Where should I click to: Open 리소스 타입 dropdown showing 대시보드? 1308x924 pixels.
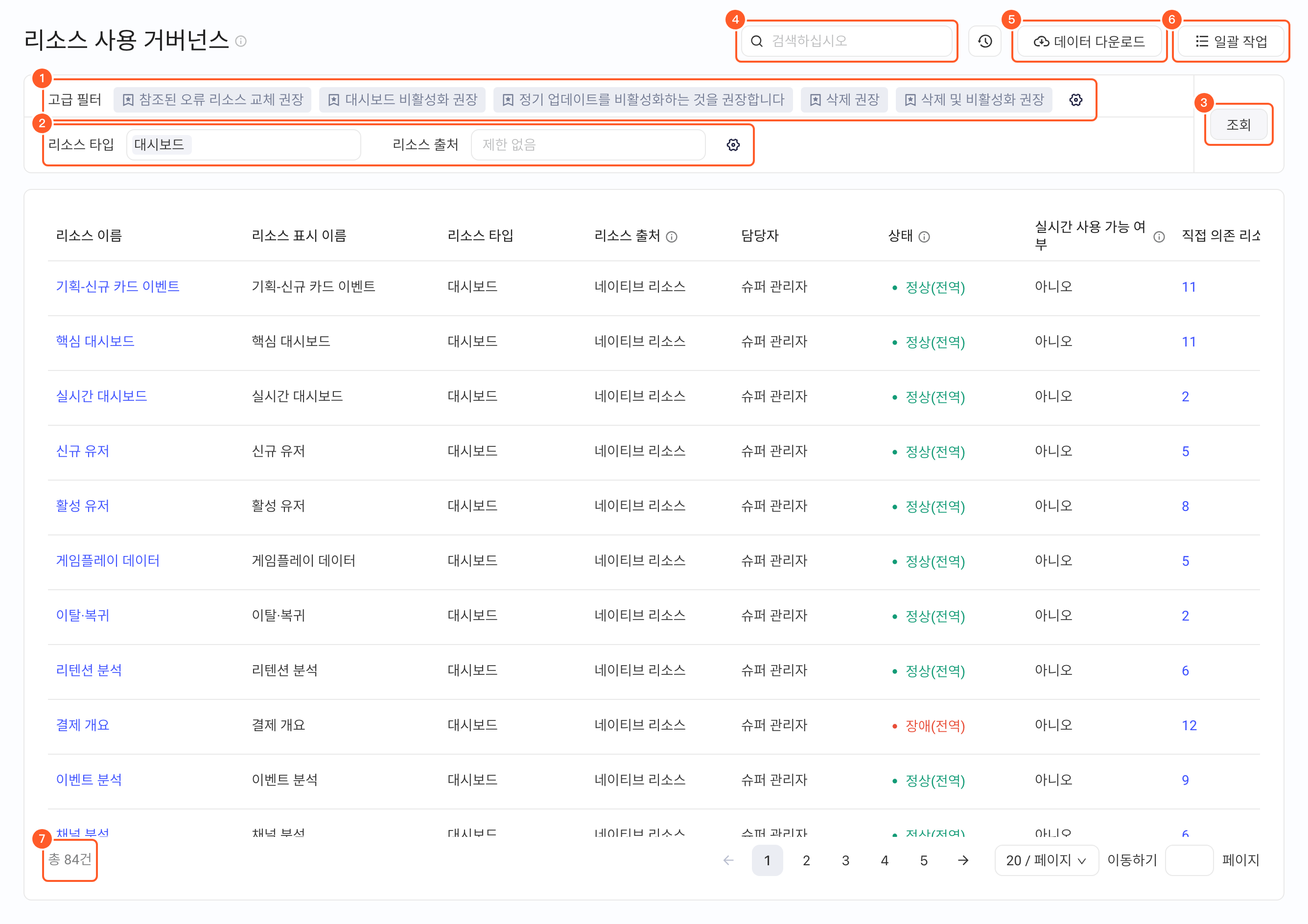pos(243,145)
